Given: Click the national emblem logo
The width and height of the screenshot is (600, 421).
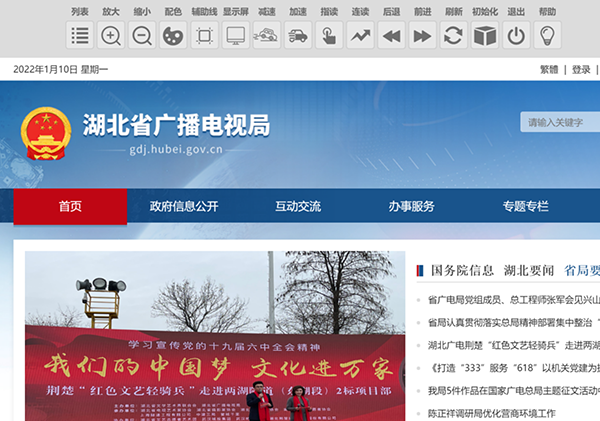Looking at the screenshot, I should pyautogui.click(x=46, y=134).
